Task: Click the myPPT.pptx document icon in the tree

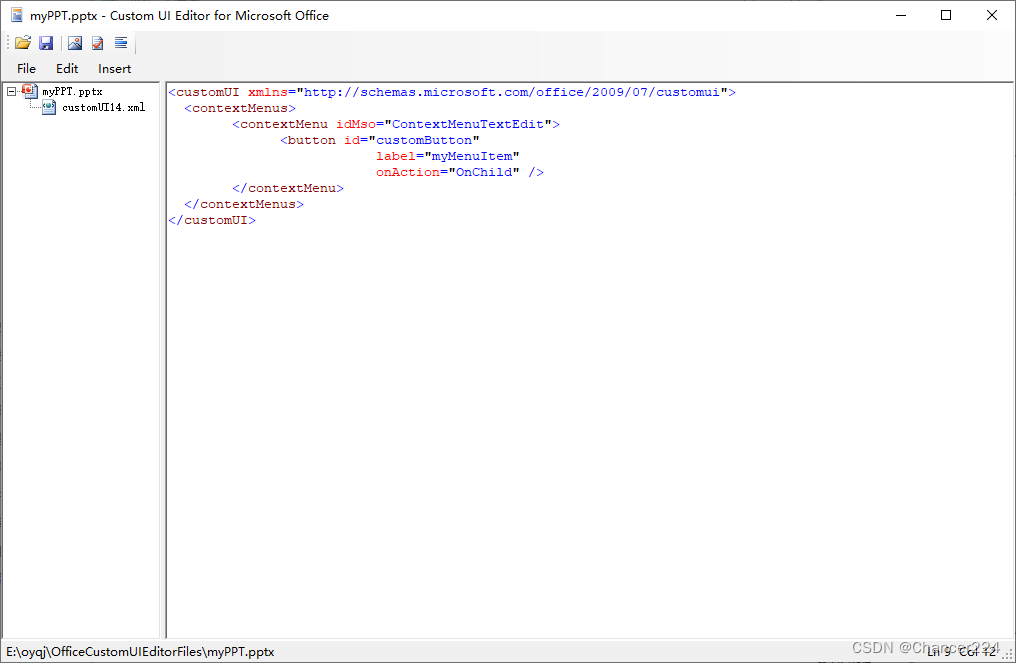Action: pyautogui.click(x=29, y=91)
